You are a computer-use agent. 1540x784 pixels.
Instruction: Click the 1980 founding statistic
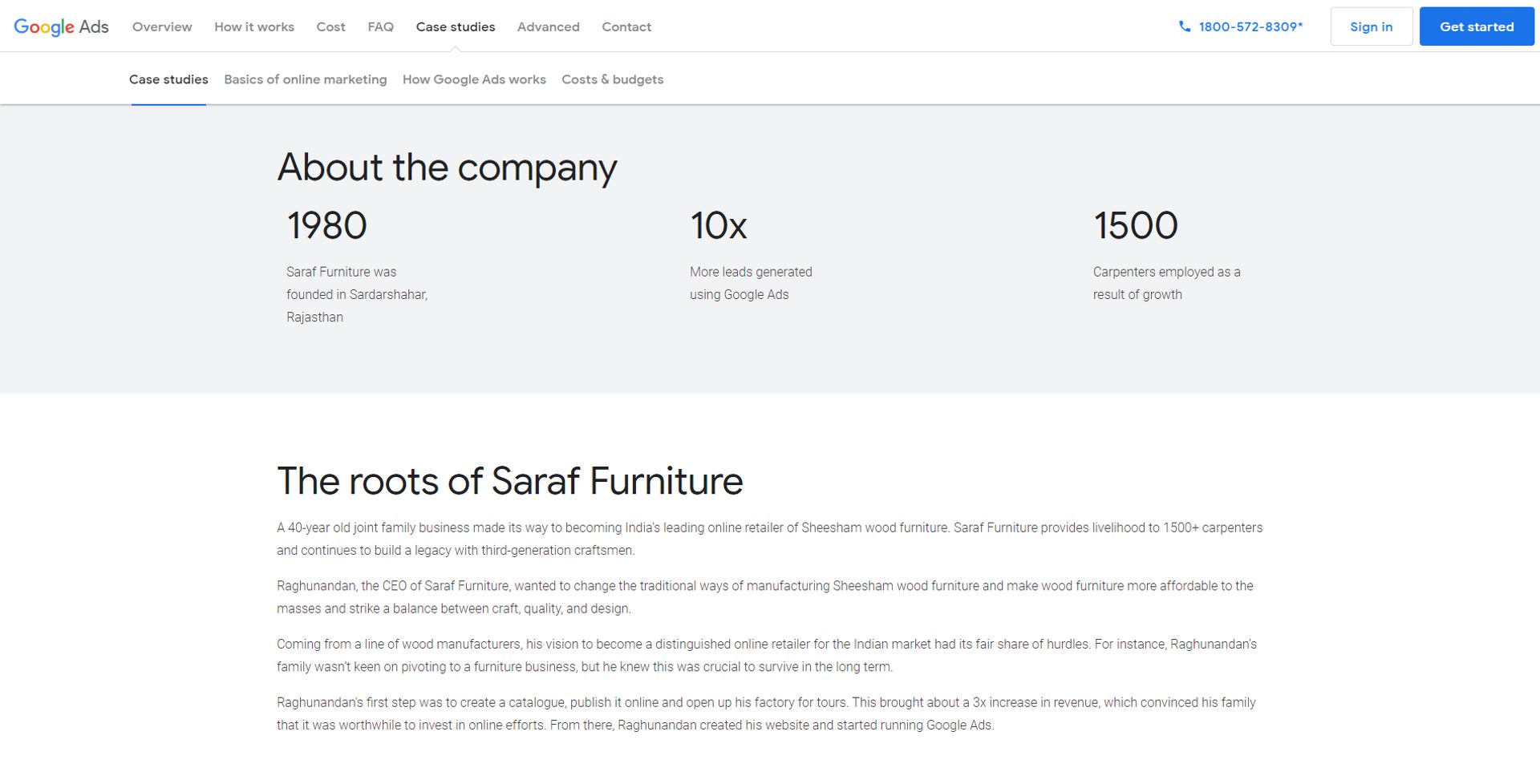click(326, 225)
